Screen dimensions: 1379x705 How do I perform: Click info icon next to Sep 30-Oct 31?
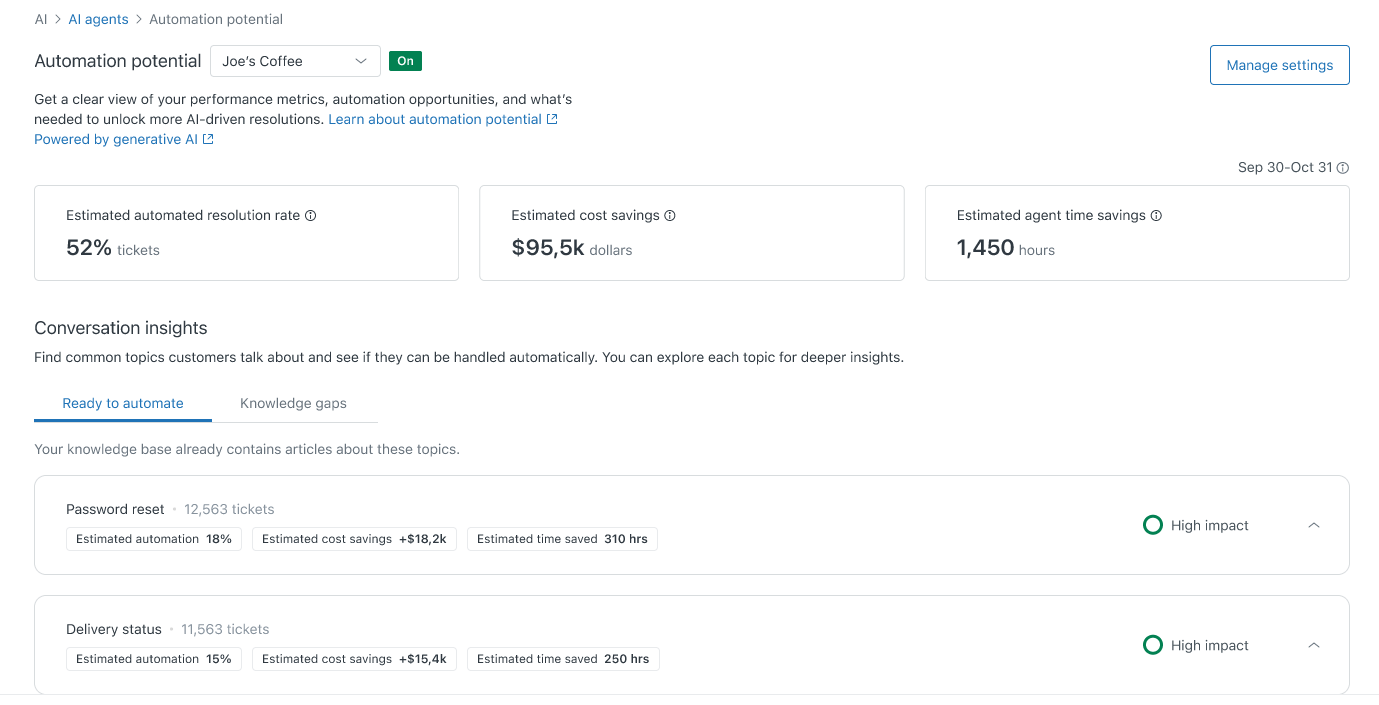pos(1343,168)
